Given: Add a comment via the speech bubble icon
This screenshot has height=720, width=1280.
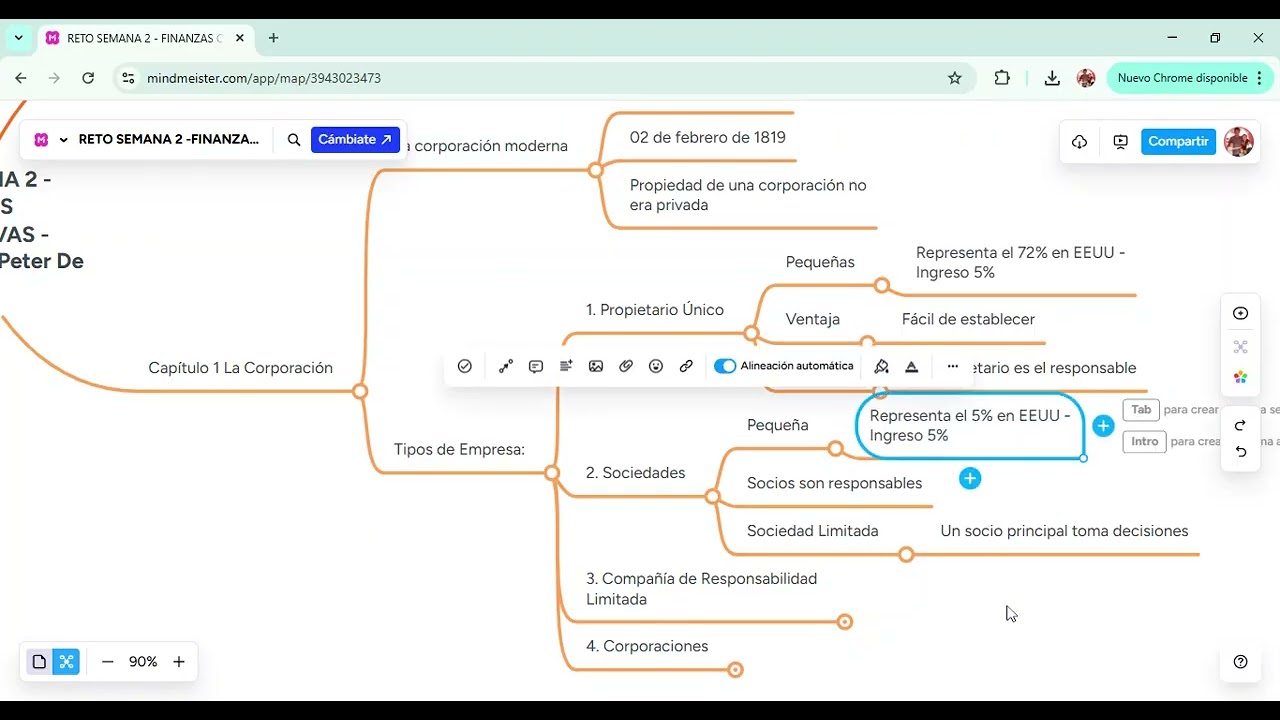Looking at the screenshot, I should (536, 367).
